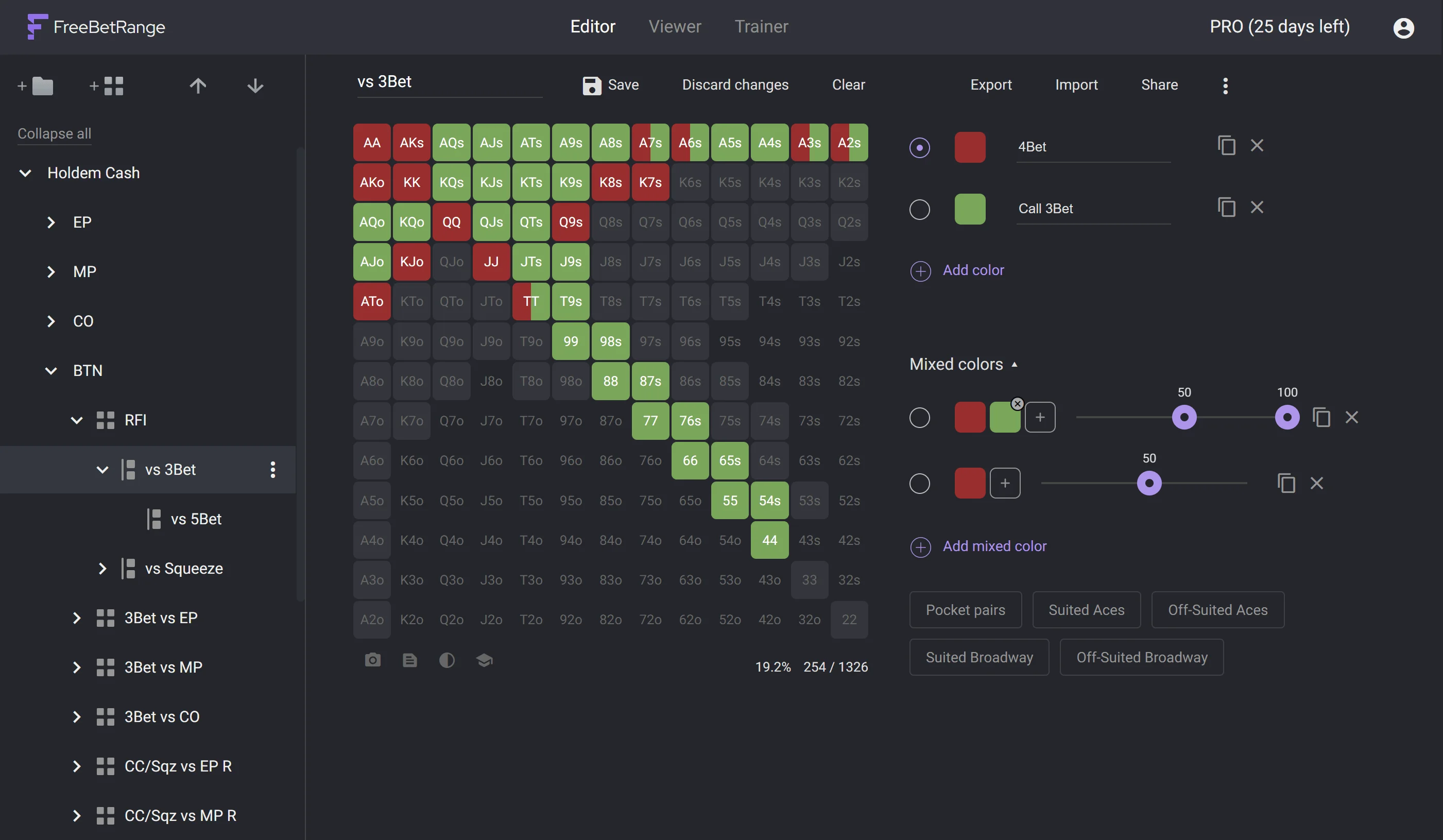Switch to the Viewer tab
The image size is (1443, 840).
click(675, 26)
